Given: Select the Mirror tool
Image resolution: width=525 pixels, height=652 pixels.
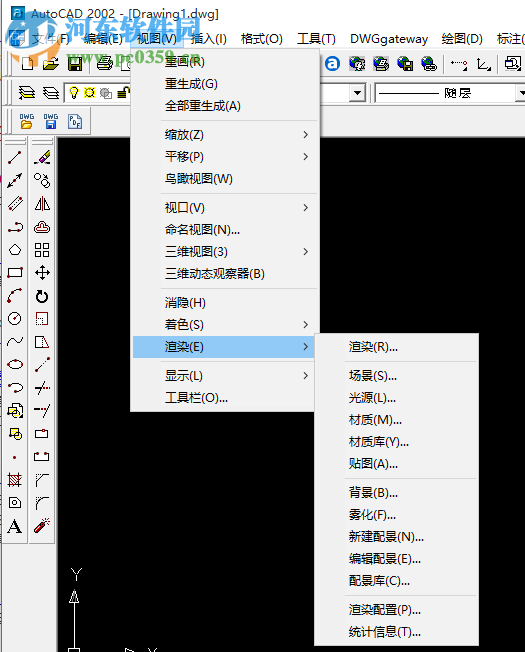Looking at the screenshot, I should point(42,204).
